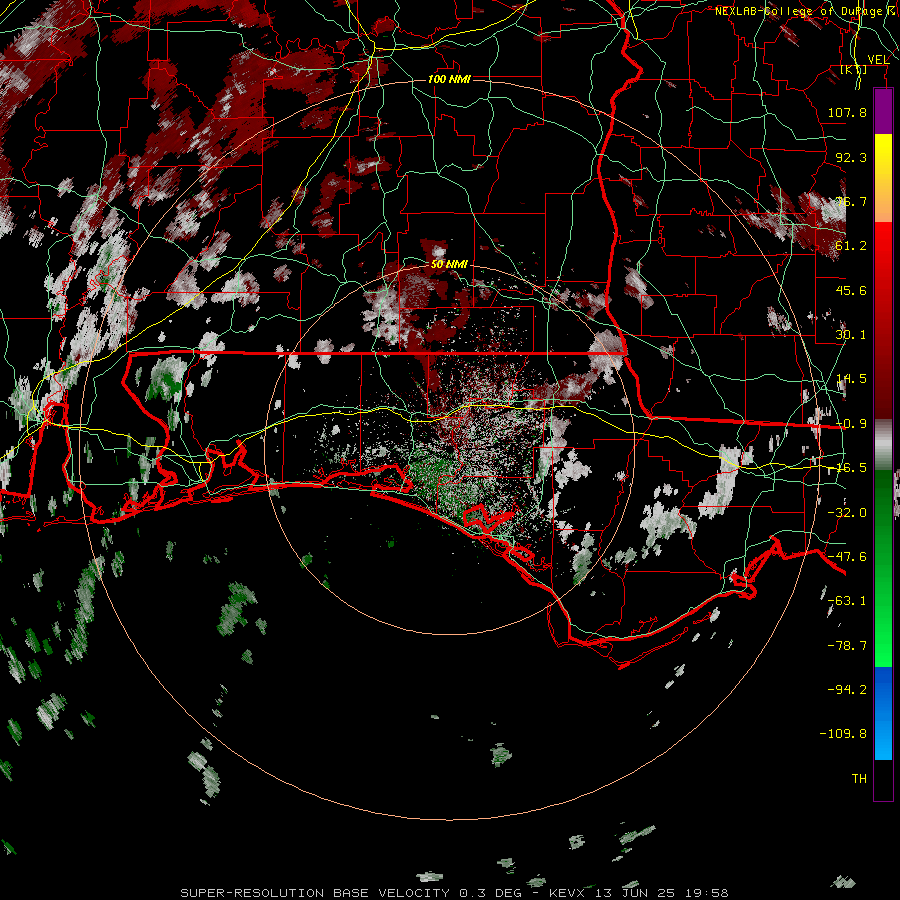Click the 76.7 legend value
The width and height of the screenshot is (900, 900).
[x=851, y=201]
